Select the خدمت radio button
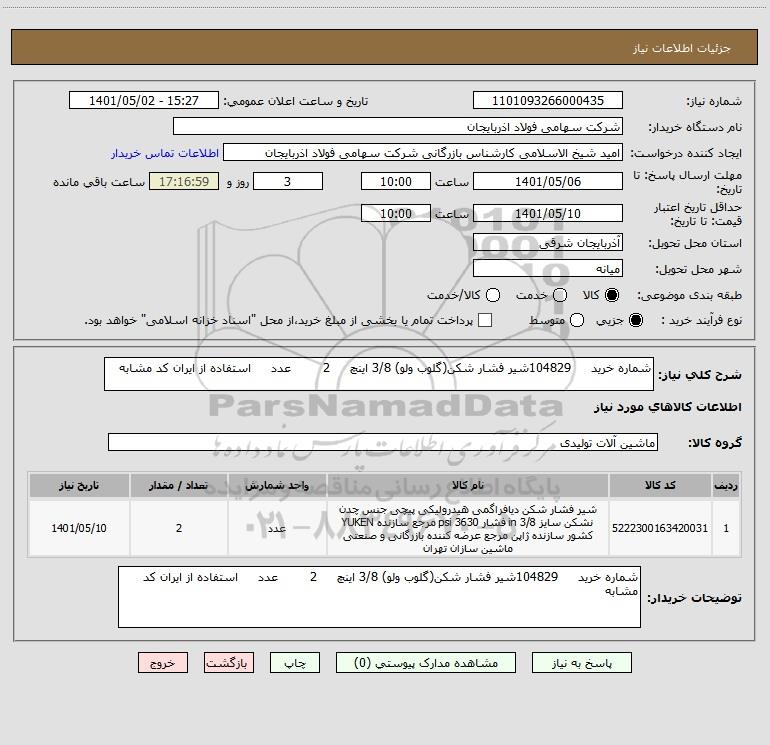Image resolution: width=770 pixels, height=745 pixels. (x=560, y=295)
